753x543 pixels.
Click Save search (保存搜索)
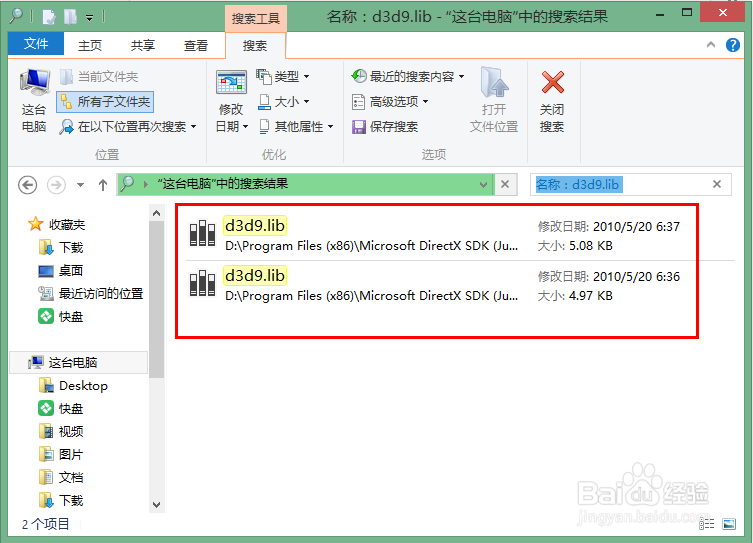click(x=385, y=127)
